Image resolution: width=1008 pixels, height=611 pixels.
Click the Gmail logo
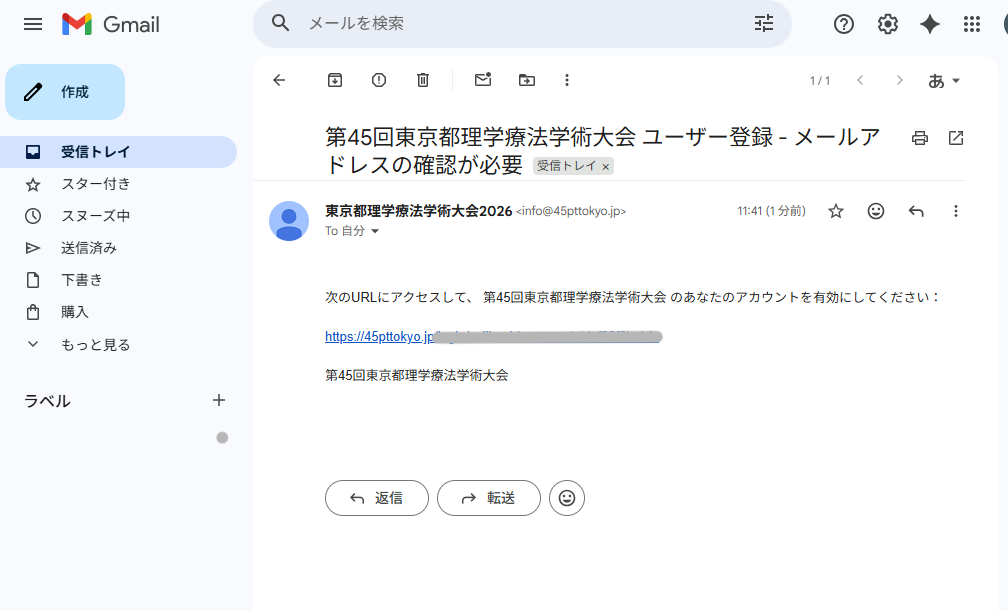(111, 24)
